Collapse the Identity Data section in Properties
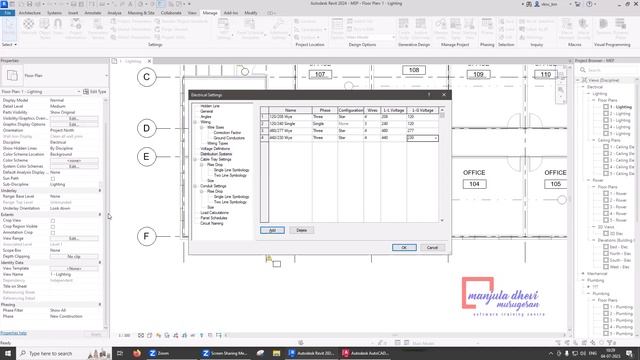 pyautogui.click(x=100, y=262)
